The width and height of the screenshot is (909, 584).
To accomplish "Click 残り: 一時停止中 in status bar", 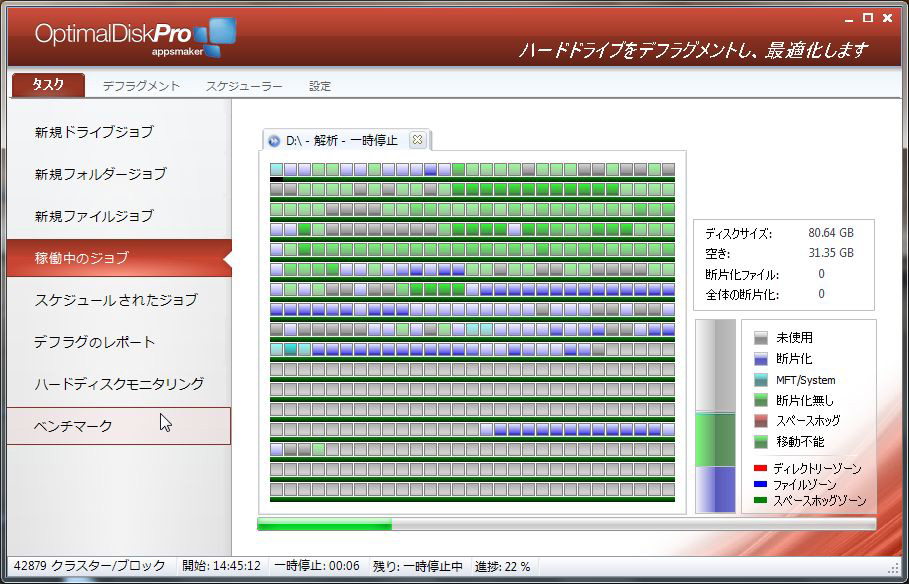I will coord(417,565).
